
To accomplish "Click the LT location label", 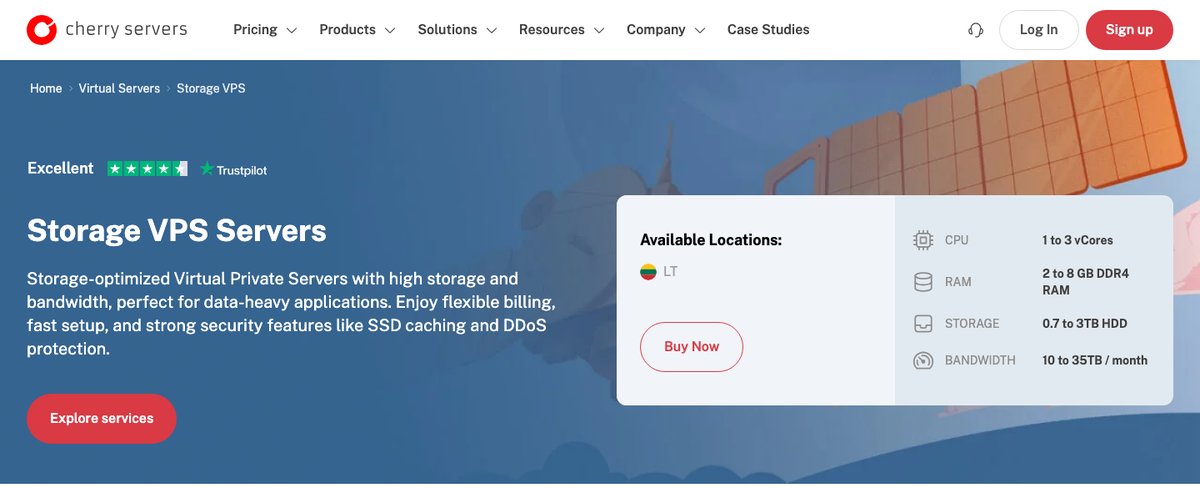I will pos(671,271).
